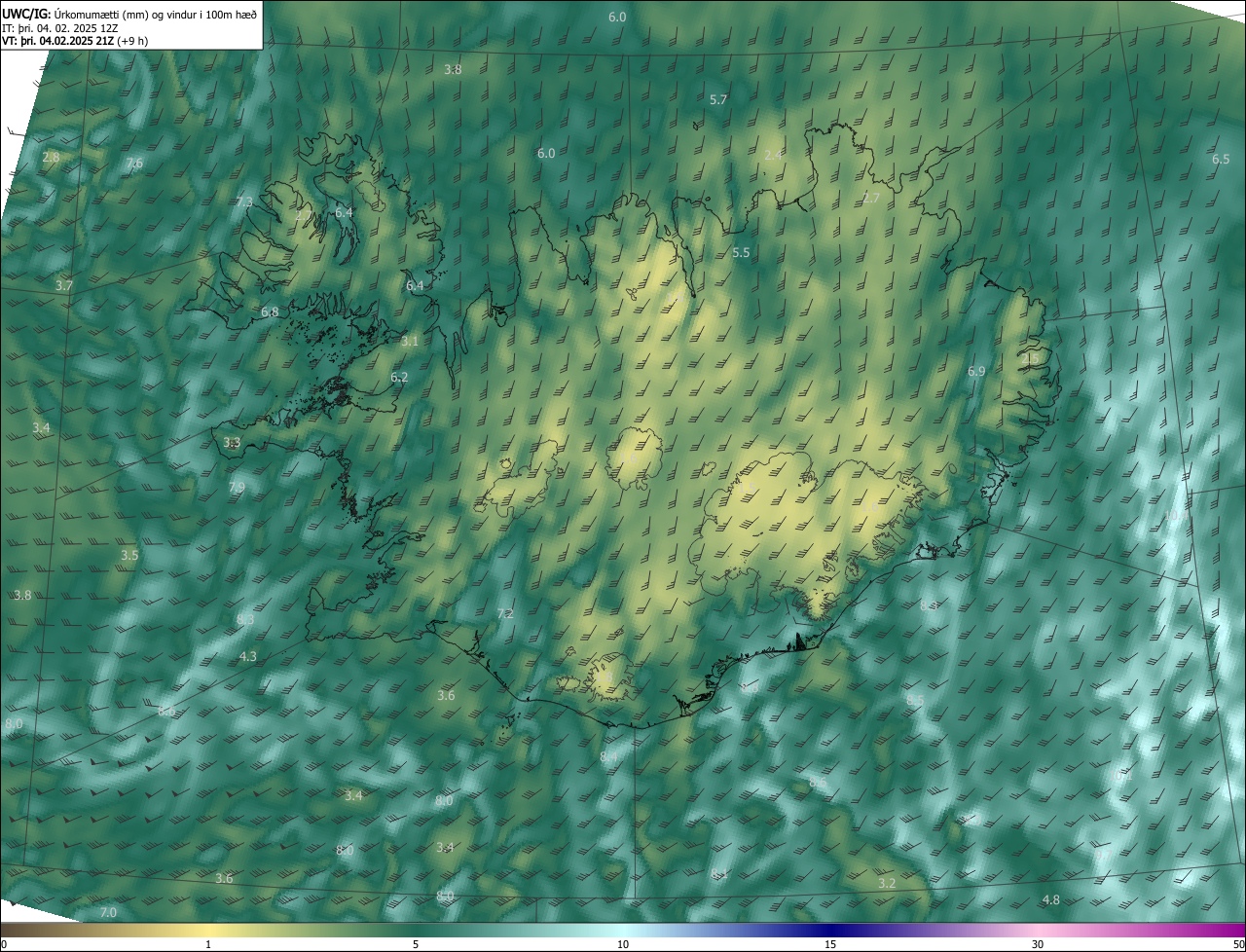Click the 7.3 value label on the map
The height and width of the screenshot is (952, 1246).
(x=244, y=202)
